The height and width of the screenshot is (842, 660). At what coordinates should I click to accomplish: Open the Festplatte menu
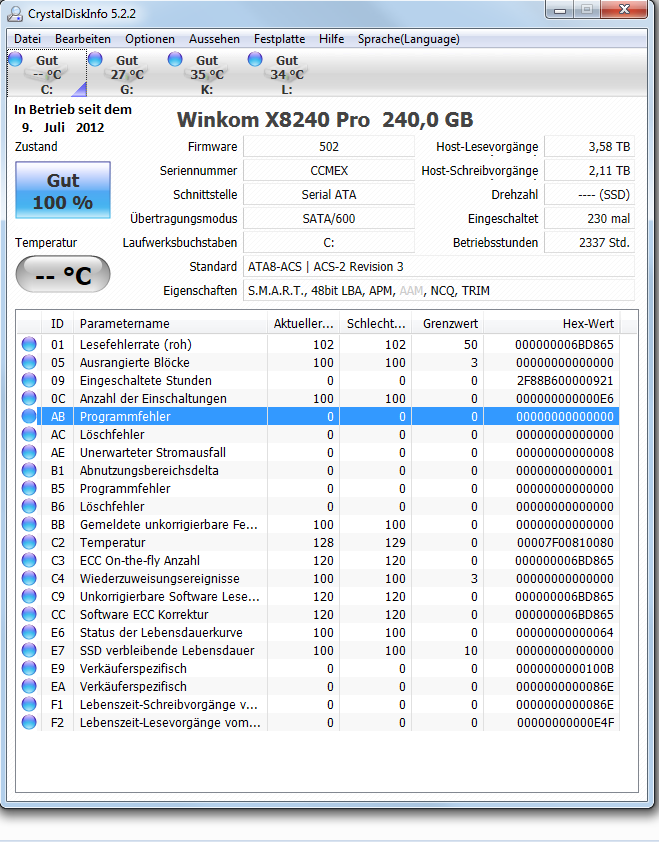click(279, 39)
